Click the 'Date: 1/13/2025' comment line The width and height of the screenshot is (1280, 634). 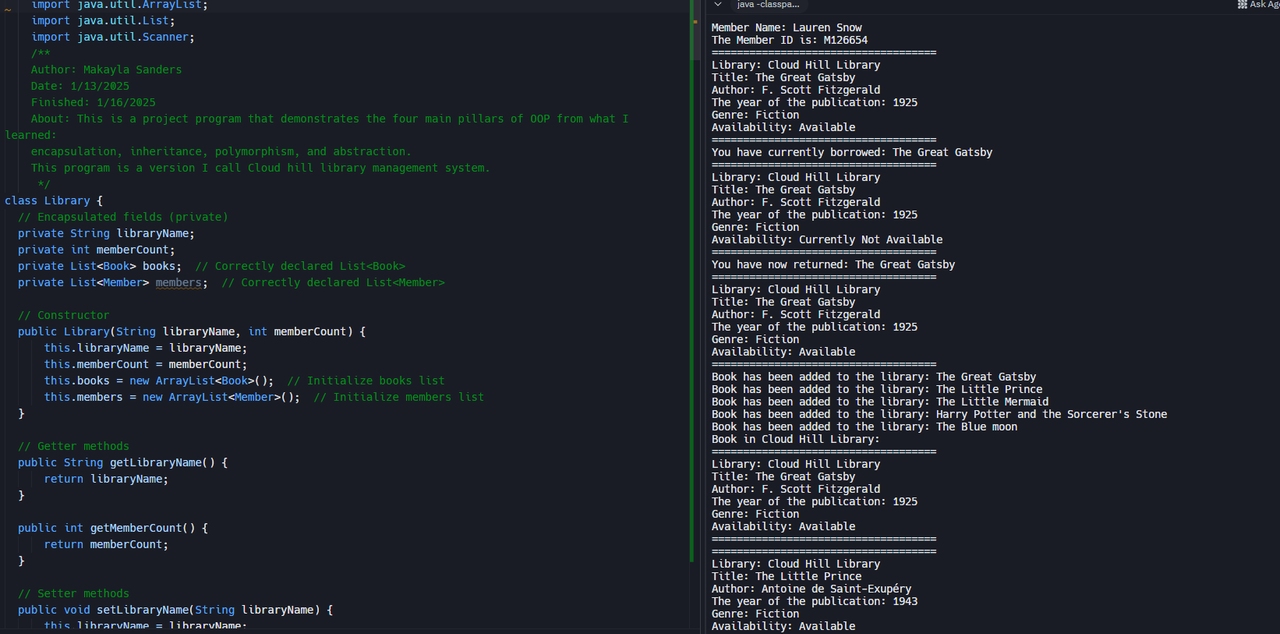[80, 86]
